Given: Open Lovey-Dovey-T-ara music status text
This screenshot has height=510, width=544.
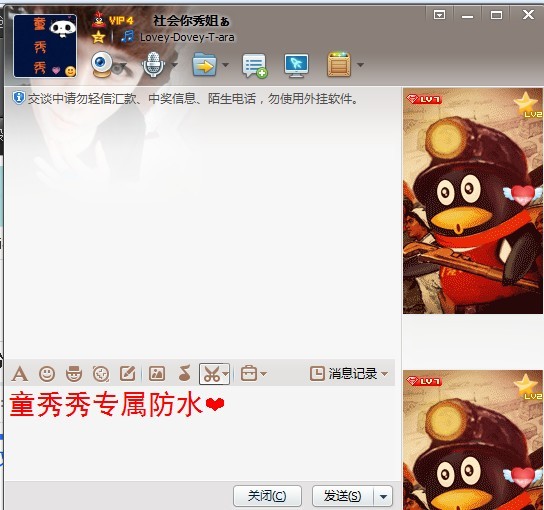Looking at the screenshot, I should (187, 37).
